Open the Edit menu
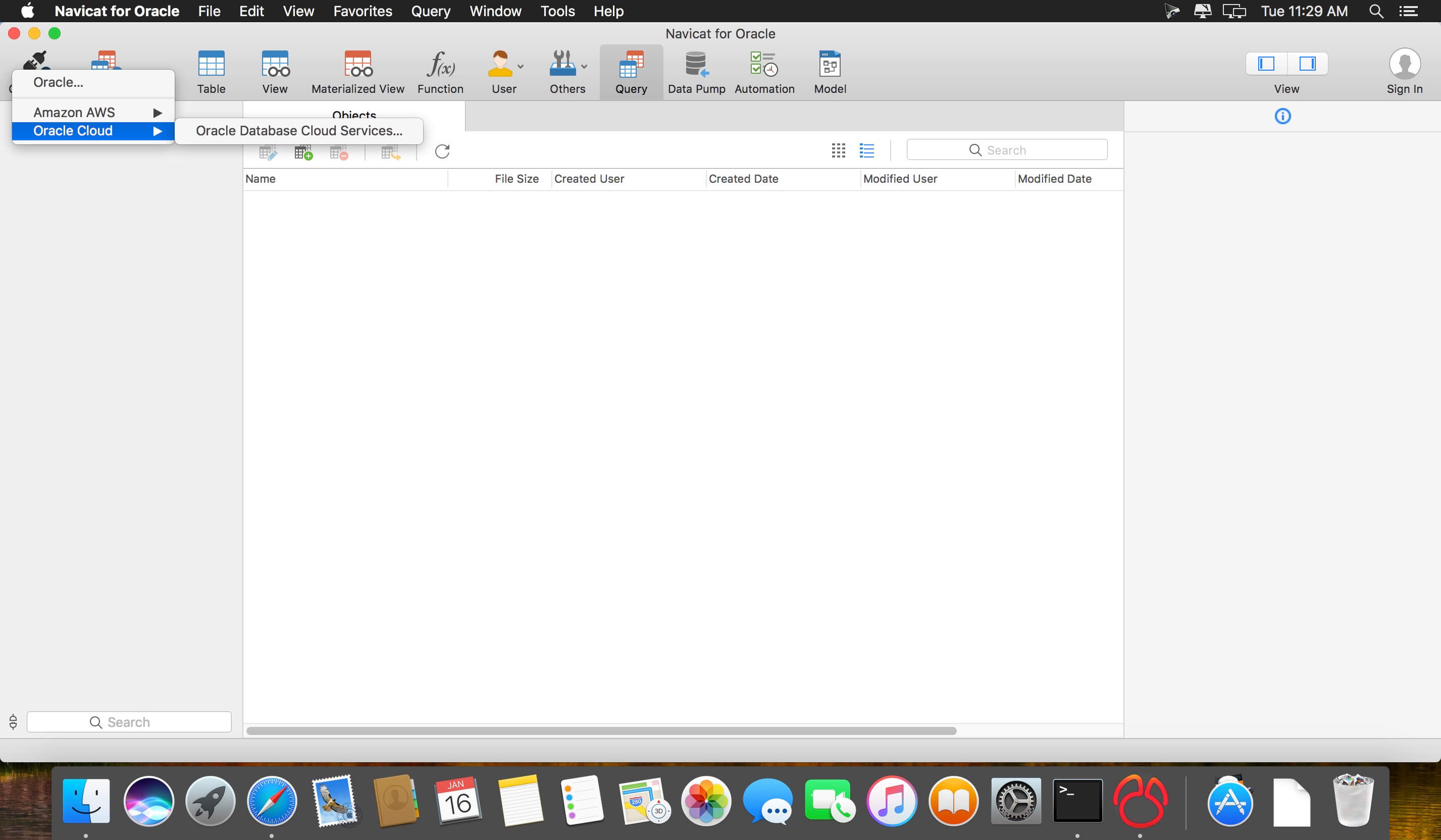This screenshot has height=840, width=1441. tap(251, 12)
